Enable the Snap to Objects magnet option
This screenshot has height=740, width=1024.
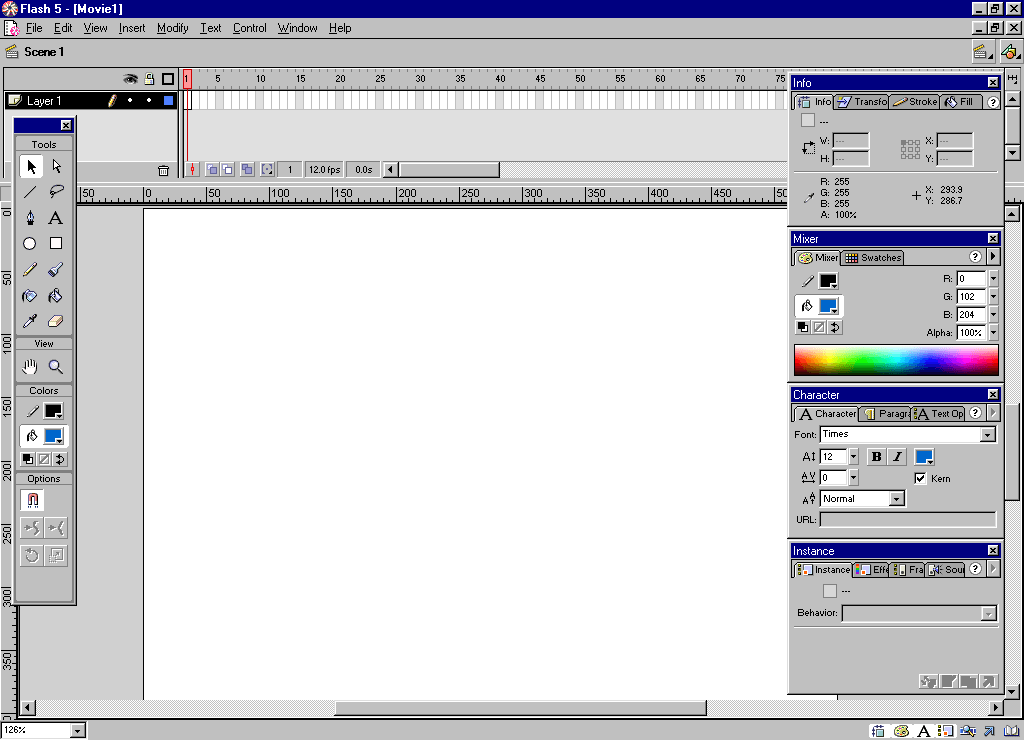(31, 500)
